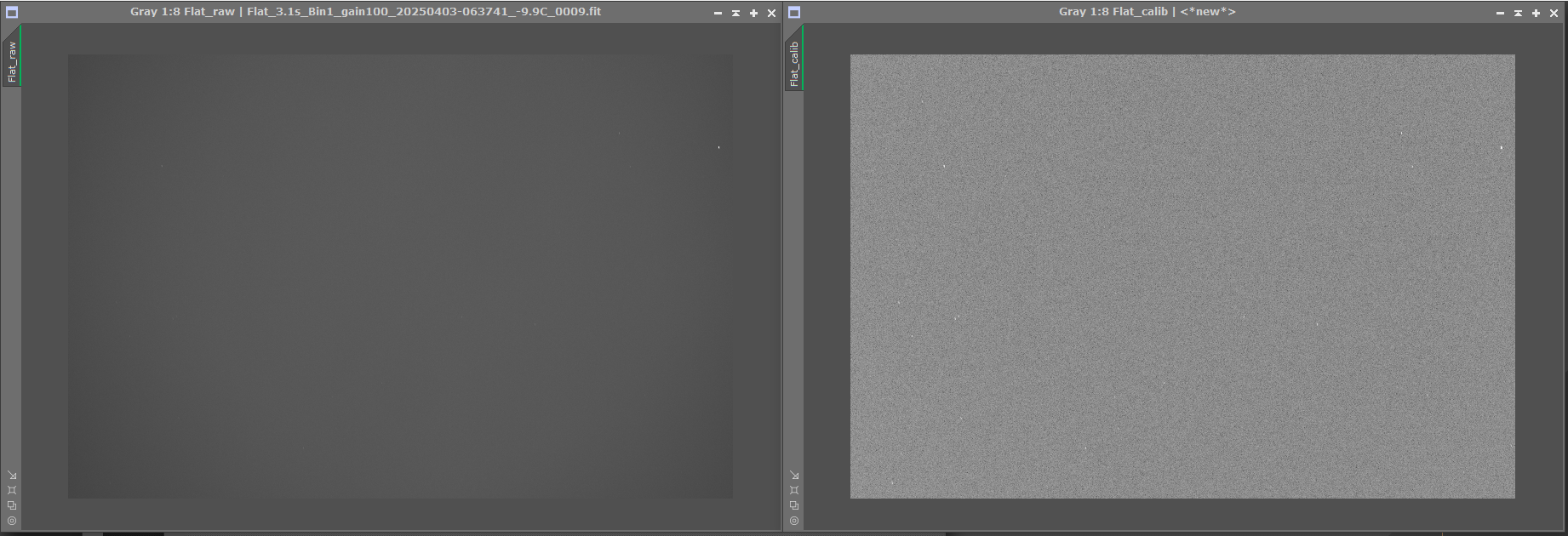Click the overlapping squares icon in Flat_calib window
Image resolution: width=1568 pixels, height=536 pixels.
click(x=794, y=505)
